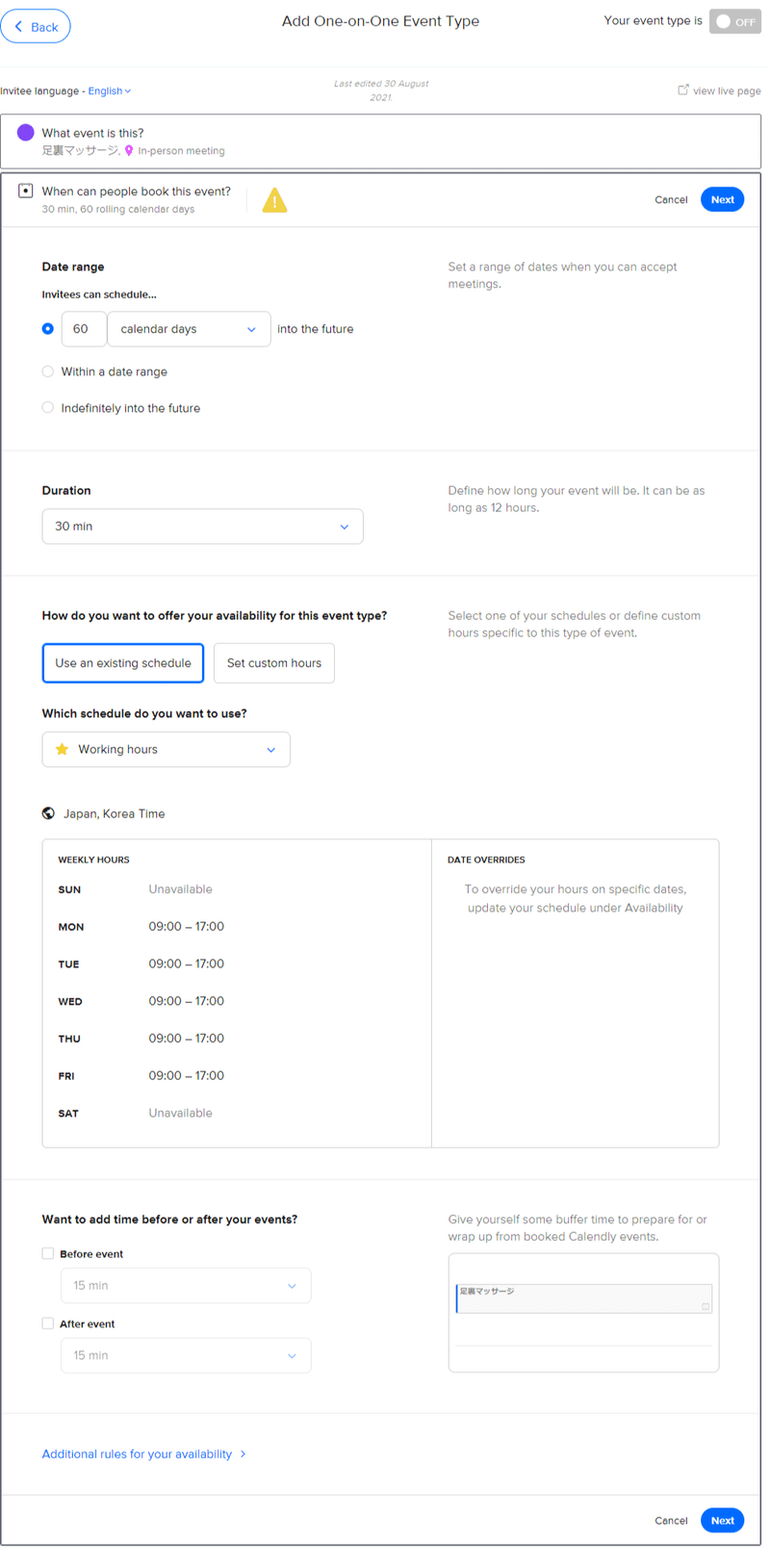The width and height of the screenshot is (770, 1568).
Task: Click the yellow warning triangle icon
Action: (x=274, y=200)
